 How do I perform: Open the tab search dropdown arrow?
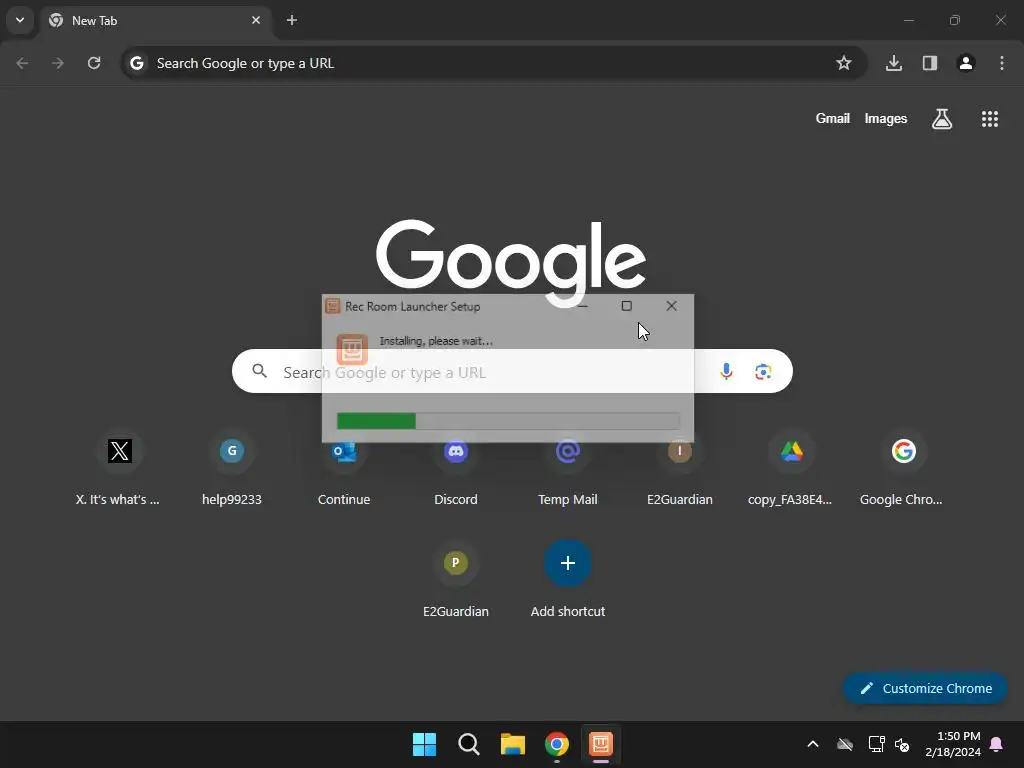point(20,20)
